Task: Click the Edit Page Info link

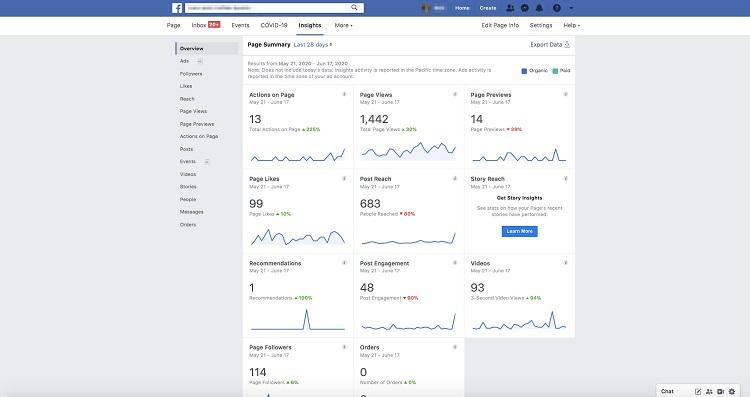Action: click(500, 25)
